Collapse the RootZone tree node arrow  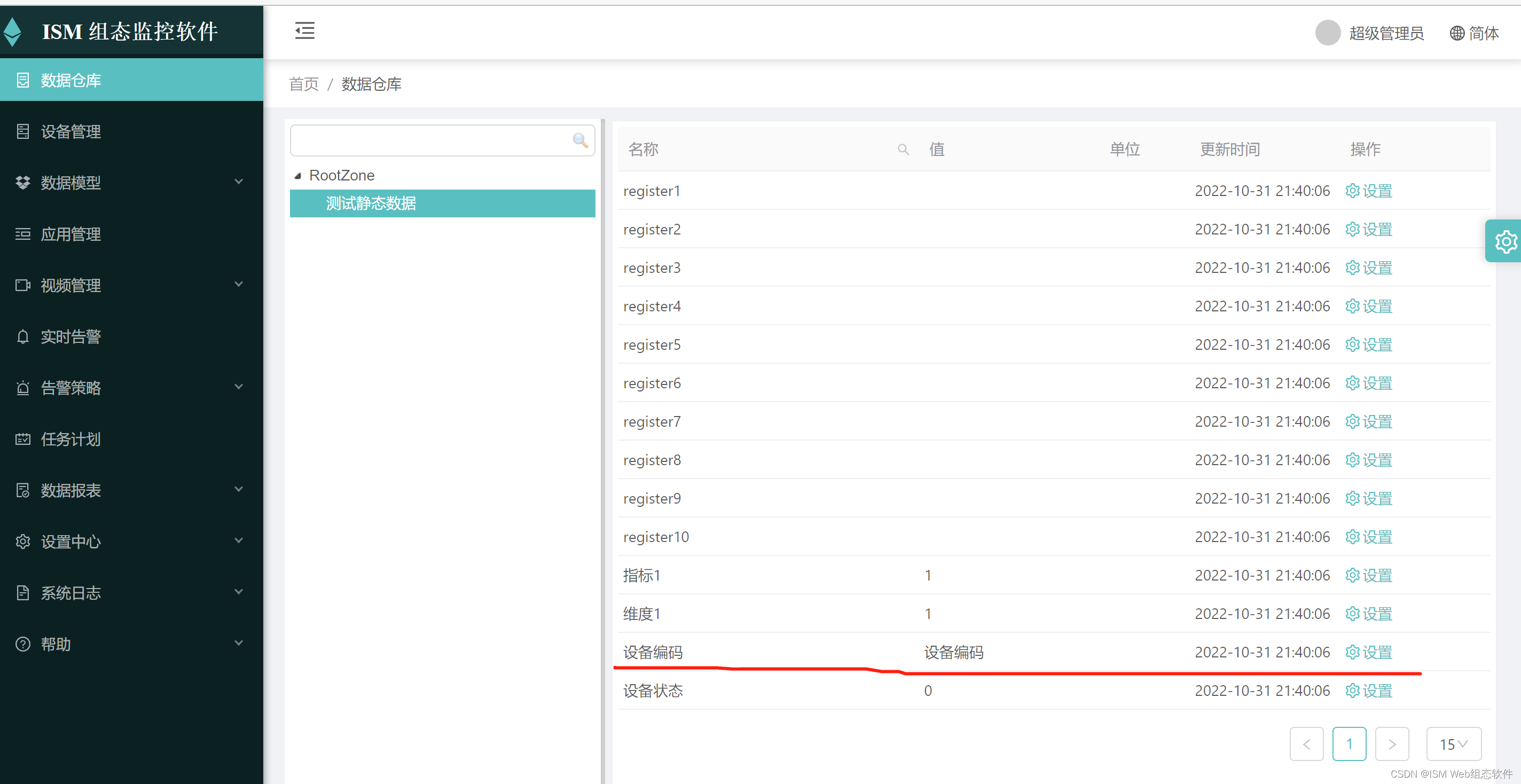click(x=297, y=176)
